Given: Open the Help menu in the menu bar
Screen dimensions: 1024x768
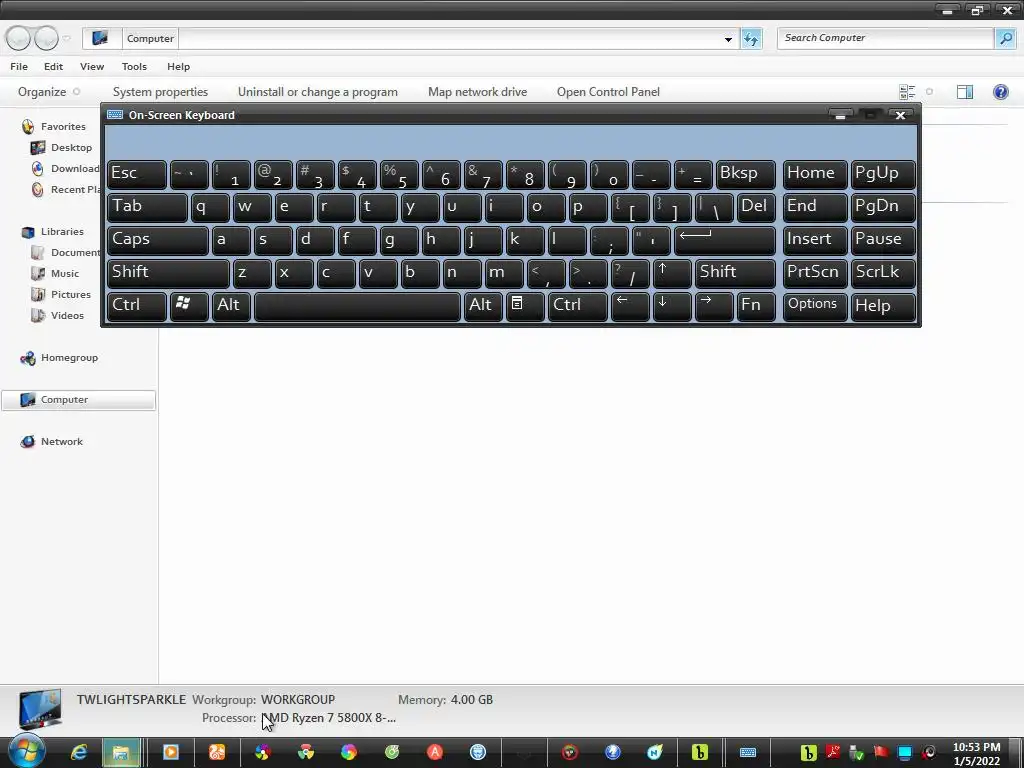Looking at the screenshot, I should [x=178, y=67].
